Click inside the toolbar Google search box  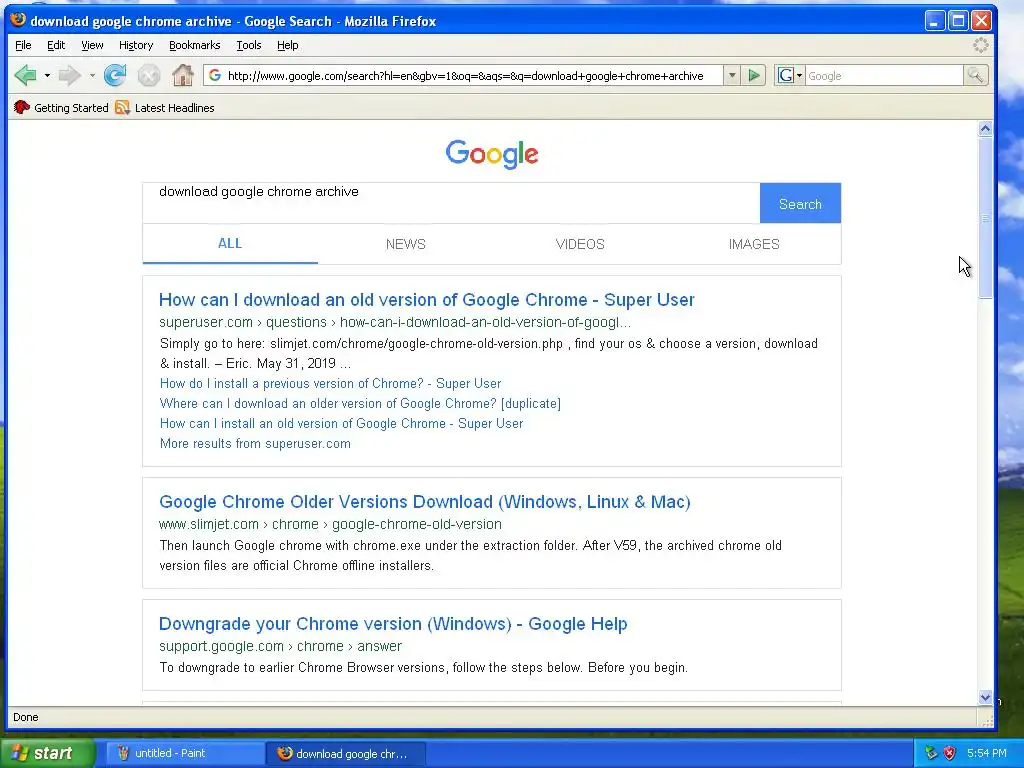click(x=884, y=76)
